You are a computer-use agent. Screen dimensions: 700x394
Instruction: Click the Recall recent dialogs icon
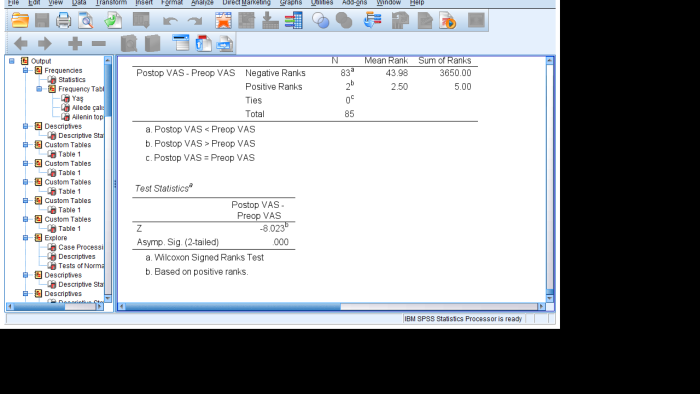pyautogui.click(x=141, y=21)
